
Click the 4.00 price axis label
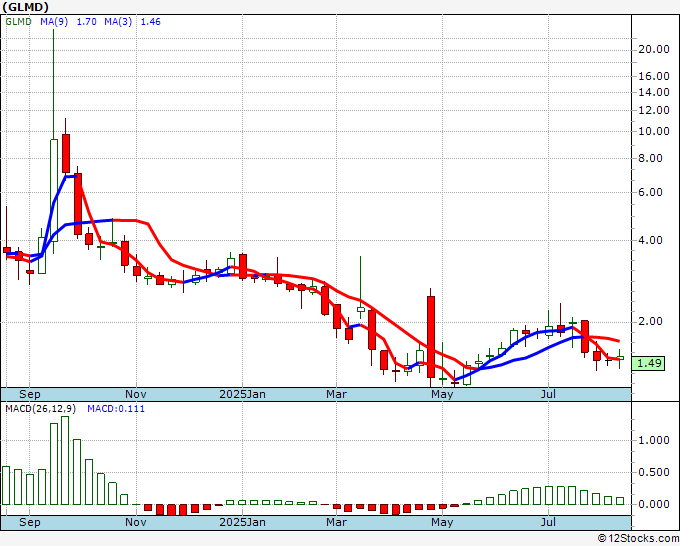coord(651,240)
